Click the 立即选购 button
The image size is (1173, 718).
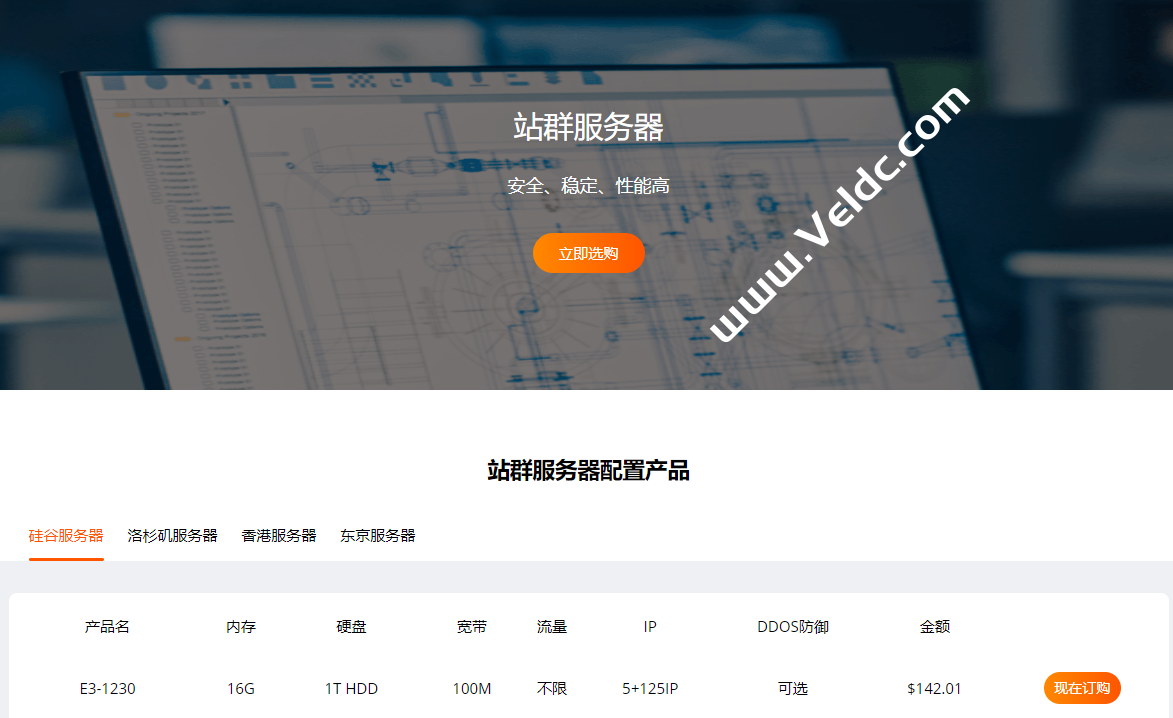pyautogui.click(x=588, y=253)
